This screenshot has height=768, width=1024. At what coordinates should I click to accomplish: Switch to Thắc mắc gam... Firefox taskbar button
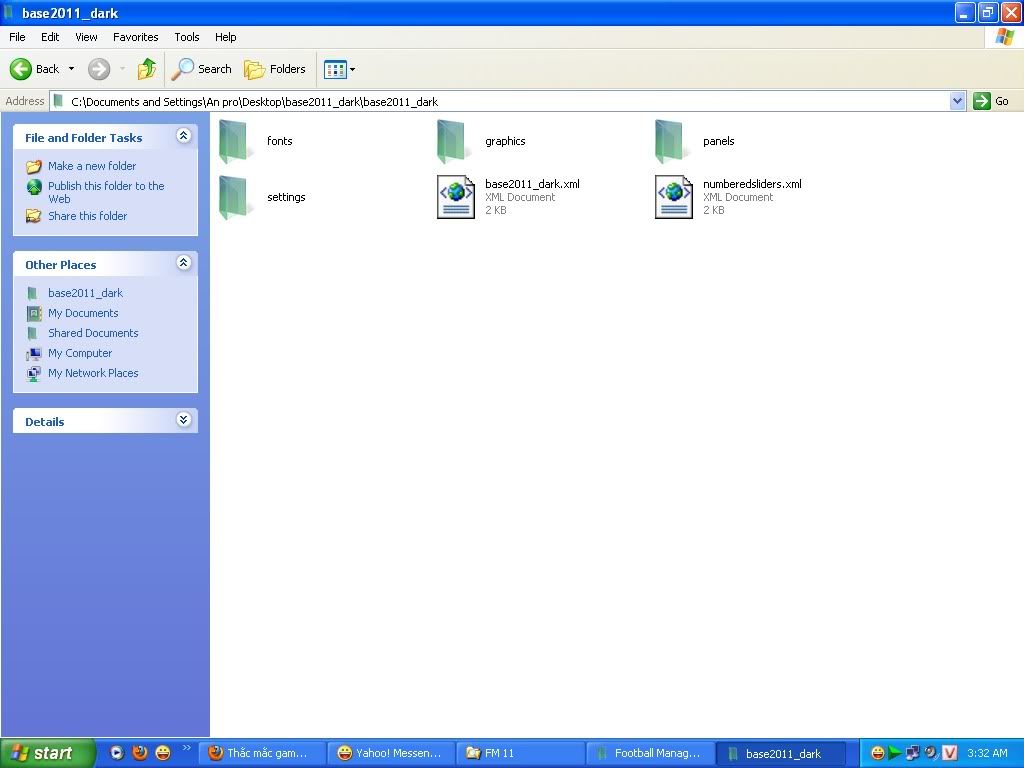point(261,754)
